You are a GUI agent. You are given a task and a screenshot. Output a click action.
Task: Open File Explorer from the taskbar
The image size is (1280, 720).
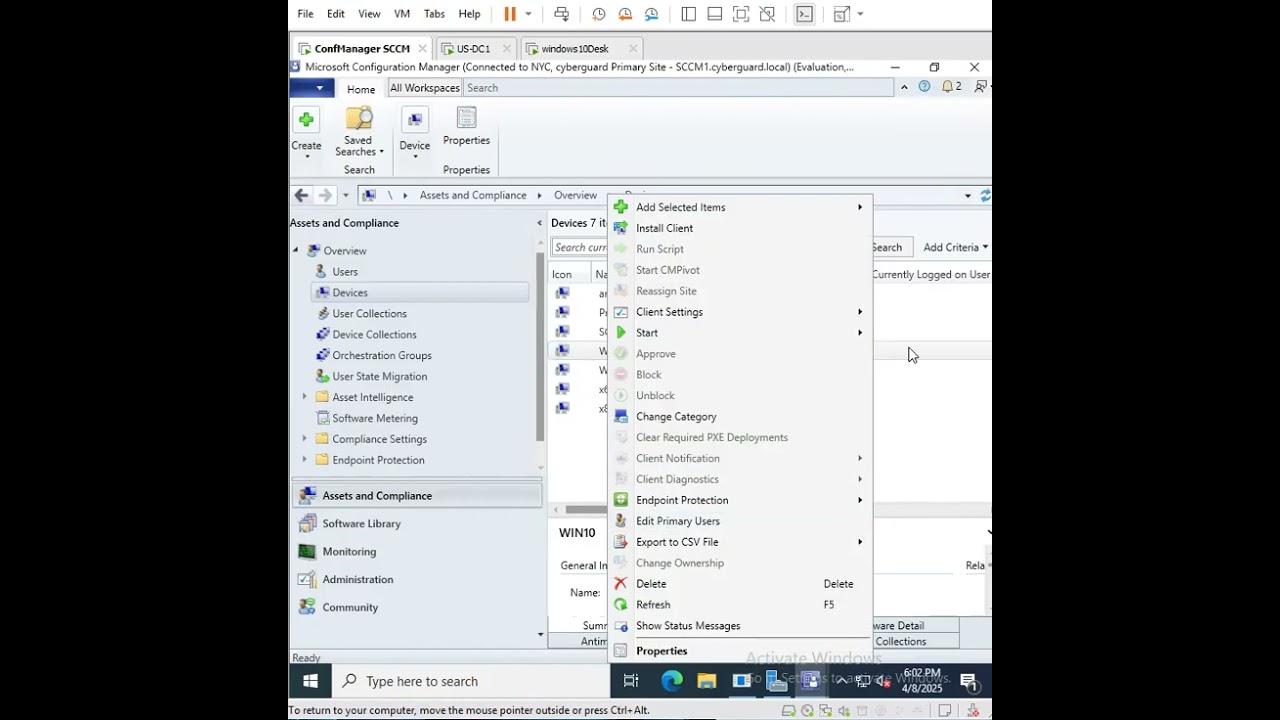[x=707, y=681]
